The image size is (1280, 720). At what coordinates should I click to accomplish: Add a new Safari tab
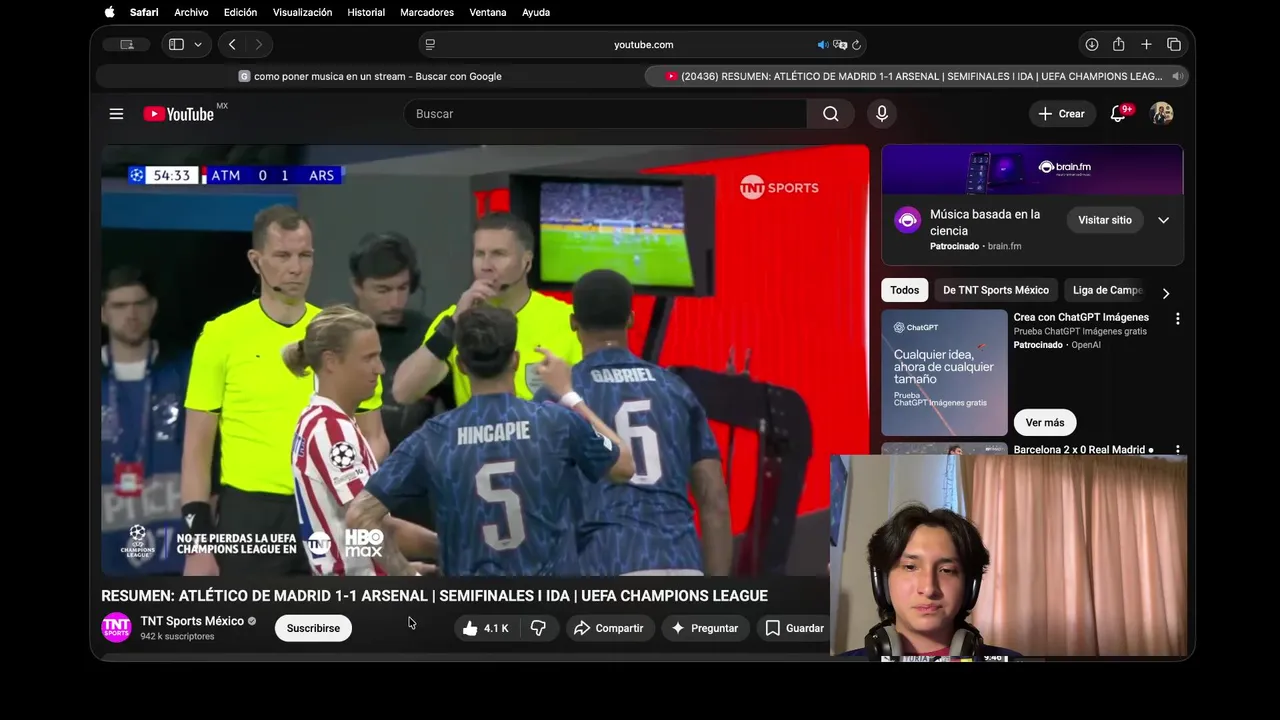click(x=1146, y=45)
